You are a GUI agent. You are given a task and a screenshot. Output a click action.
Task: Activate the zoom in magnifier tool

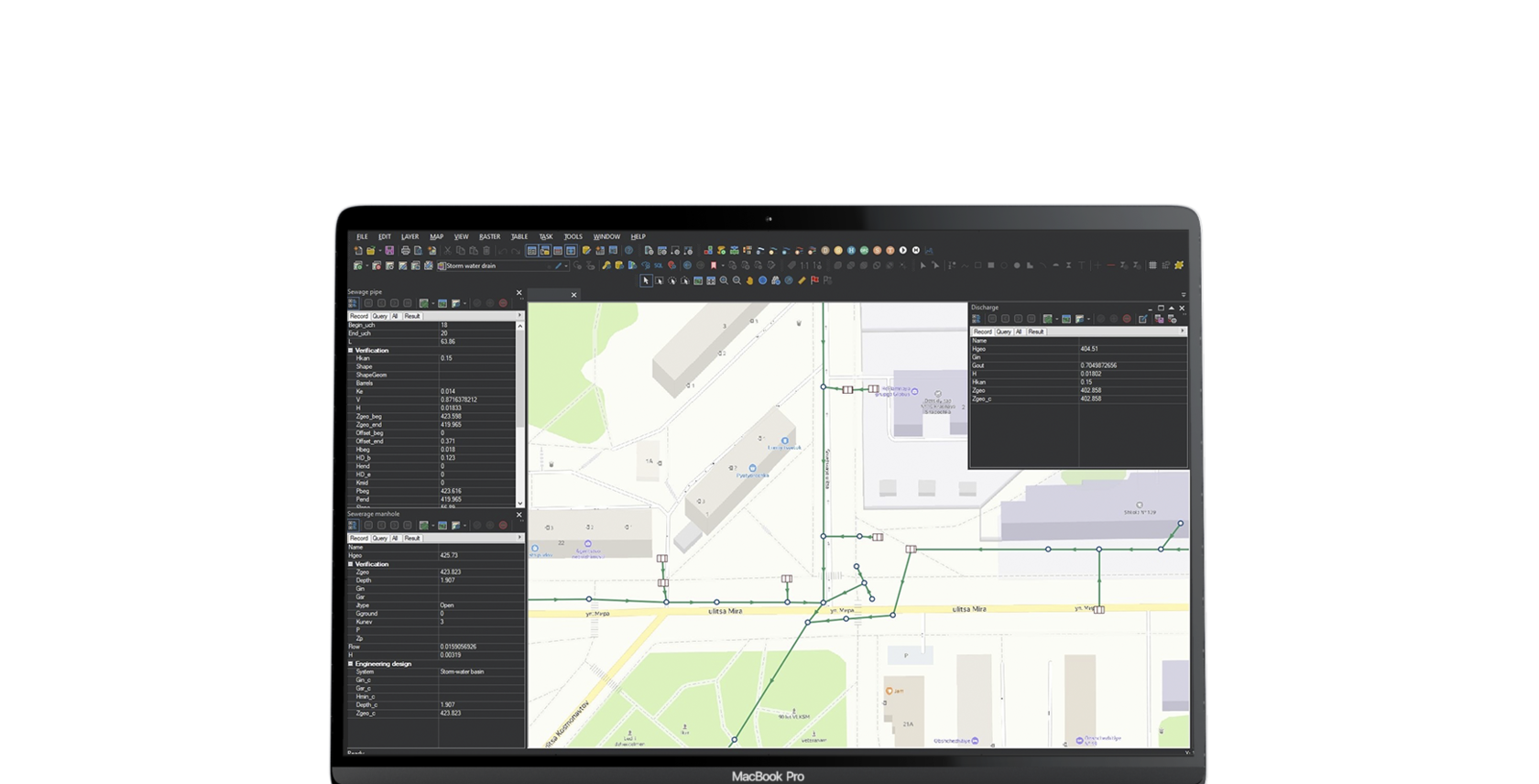click(x=724, y=280)
